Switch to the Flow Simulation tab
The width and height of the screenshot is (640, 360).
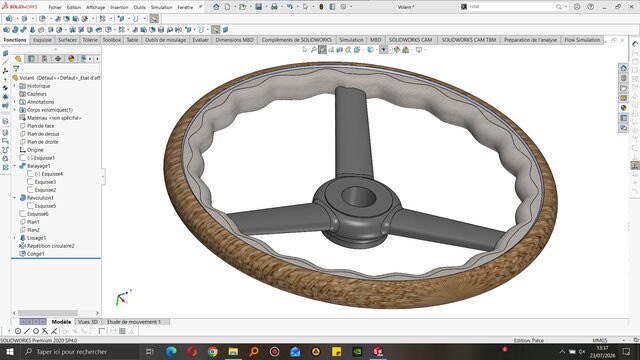[582, 40]
